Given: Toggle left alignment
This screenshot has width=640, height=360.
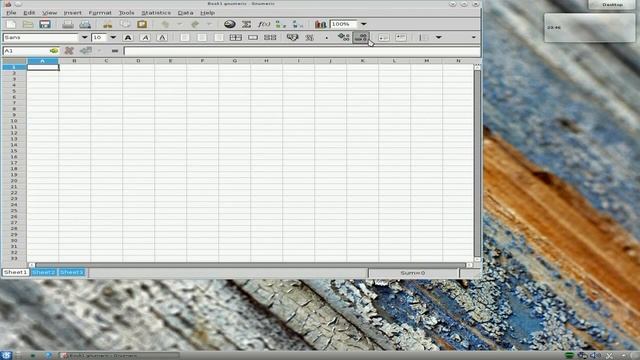Looking at the screenshot, I should point(184,38).
